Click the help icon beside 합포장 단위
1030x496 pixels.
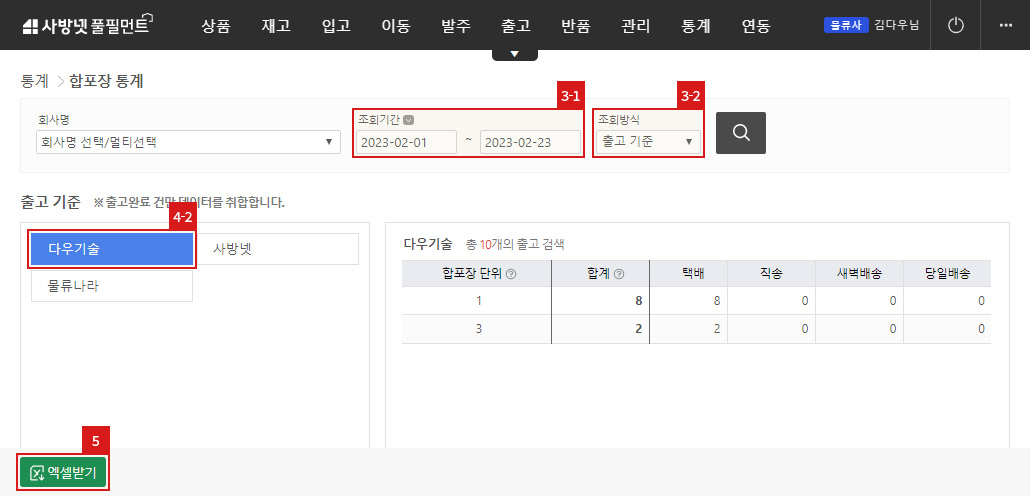click(511, 274)
